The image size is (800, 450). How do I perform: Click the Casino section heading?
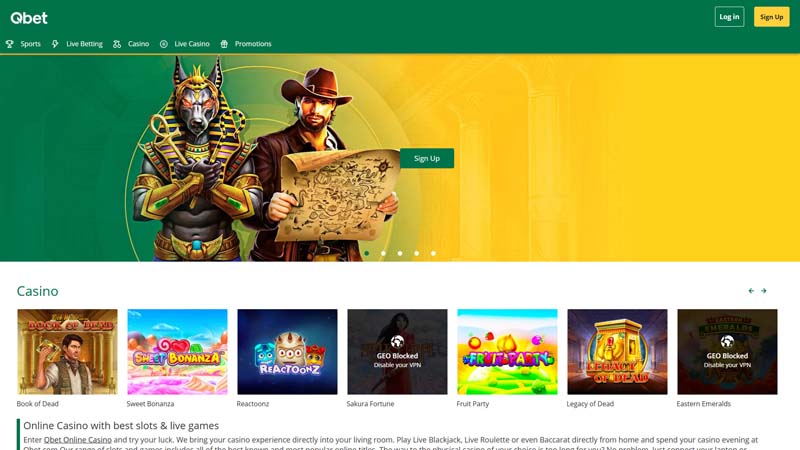point(37,291)
